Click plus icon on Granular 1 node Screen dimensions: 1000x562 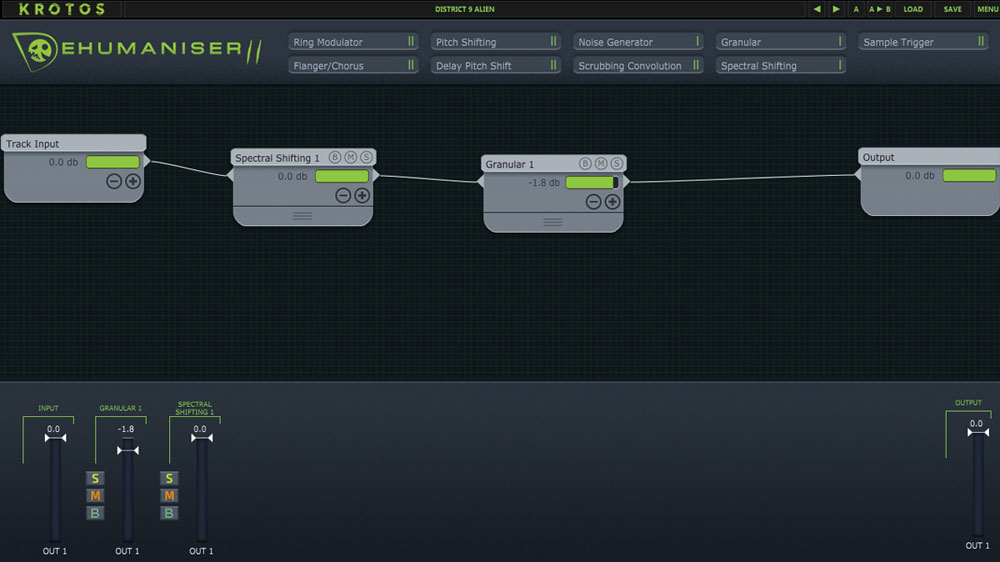click(x=612, y=201)
